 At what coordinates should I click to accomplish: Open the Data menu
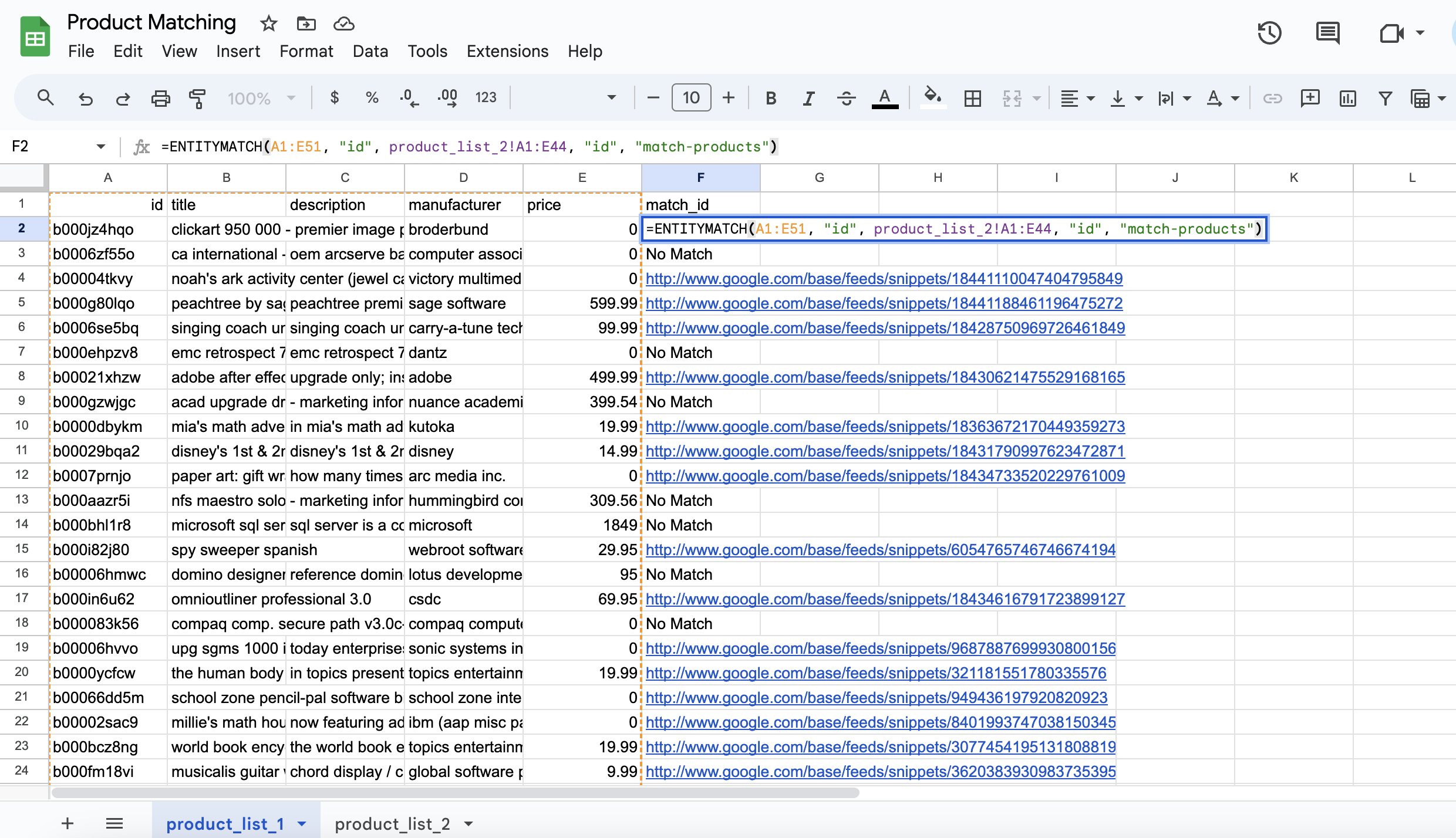[x=370, y=52]
